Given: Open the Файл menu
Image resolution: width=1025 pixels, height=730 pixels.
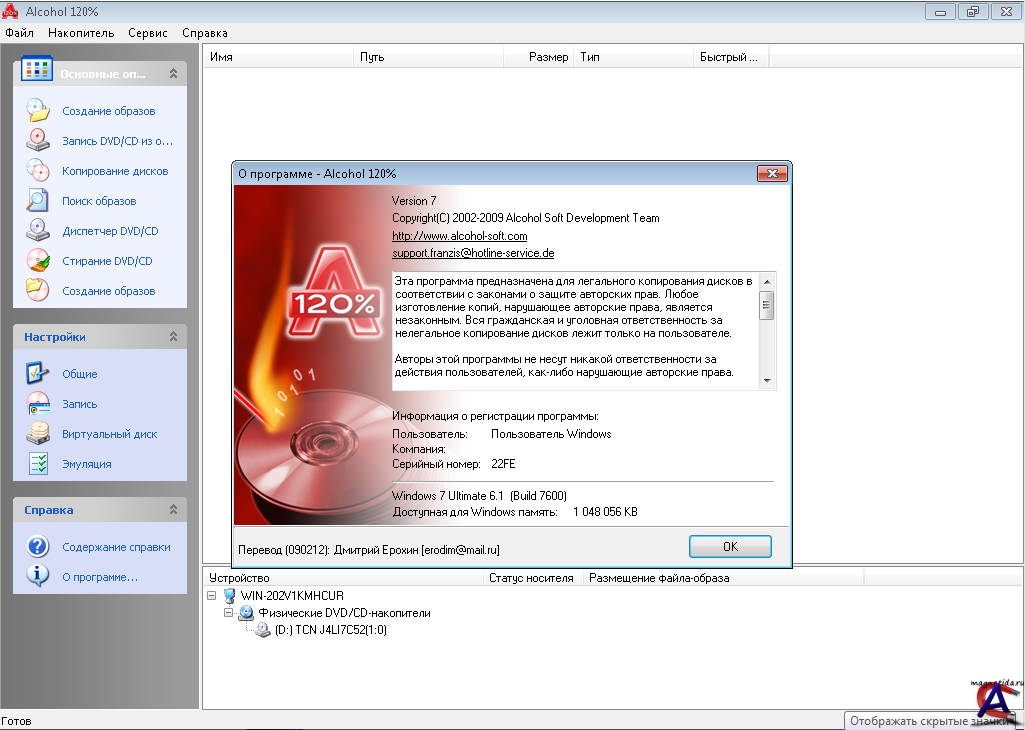Looking at the screenshot, I should coord(19,33).
